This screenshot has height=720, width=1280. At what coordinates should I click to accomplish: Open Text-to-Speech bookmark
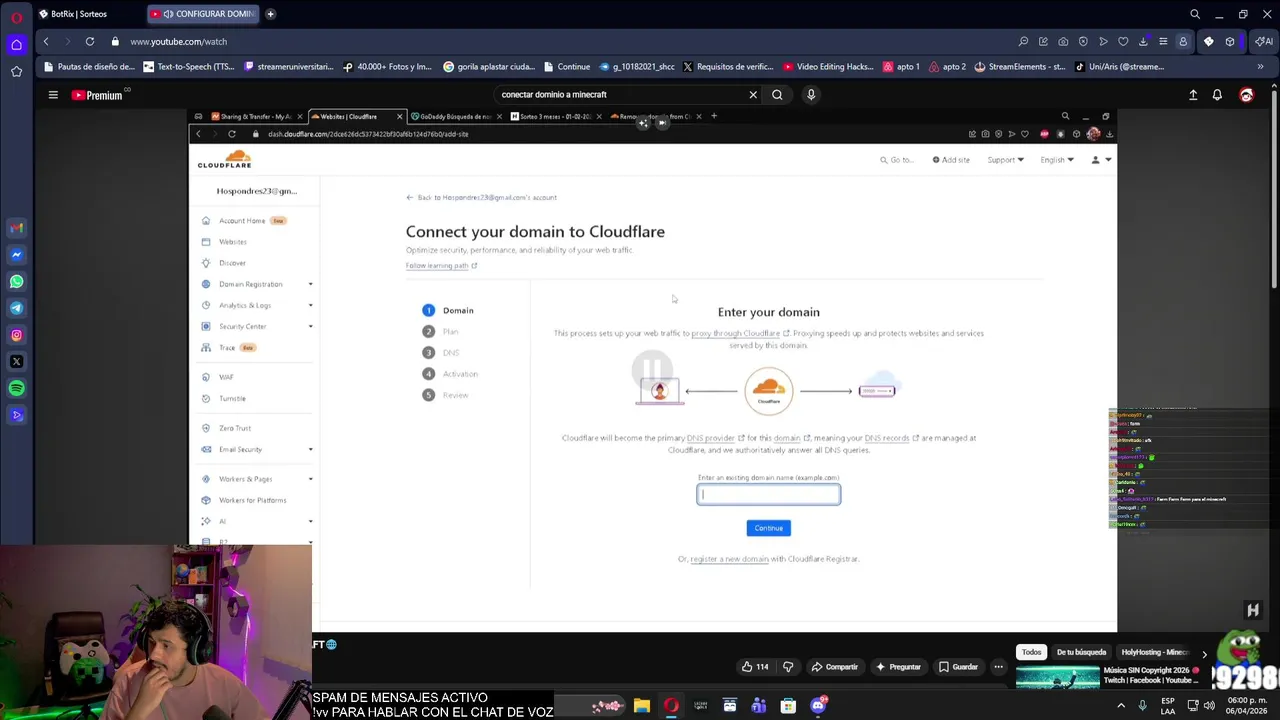pos(189,67)
